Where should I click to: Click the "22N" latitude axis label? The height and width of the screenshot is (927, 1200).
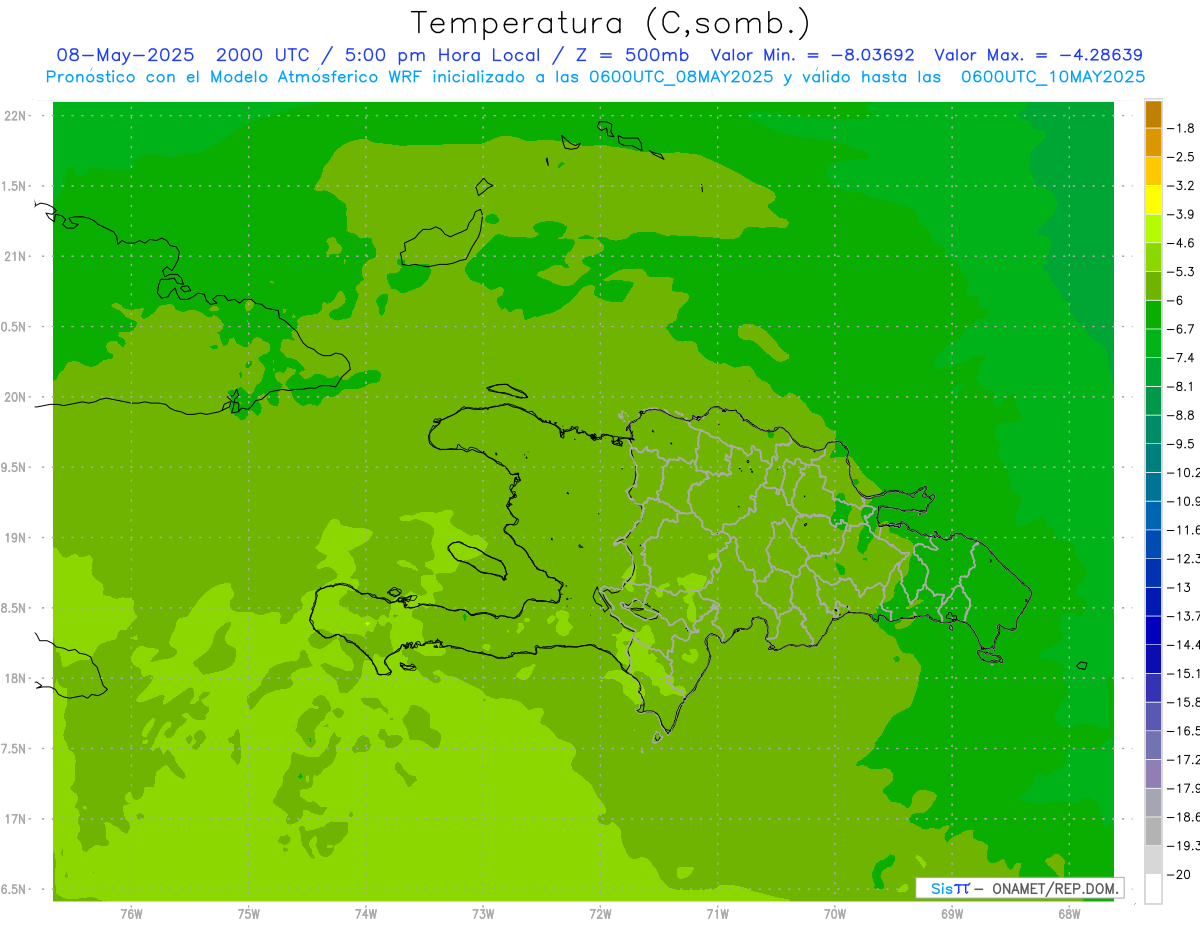16,116
